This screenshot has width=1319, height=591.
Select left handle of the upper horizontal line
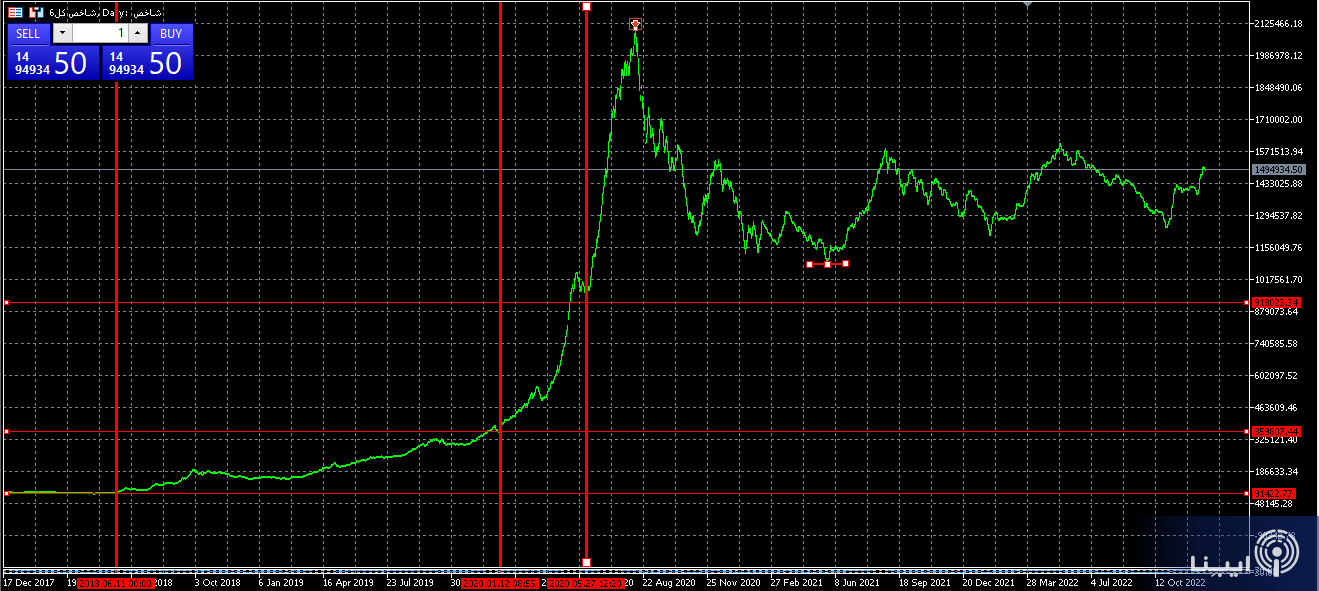(x=6, y=302)
